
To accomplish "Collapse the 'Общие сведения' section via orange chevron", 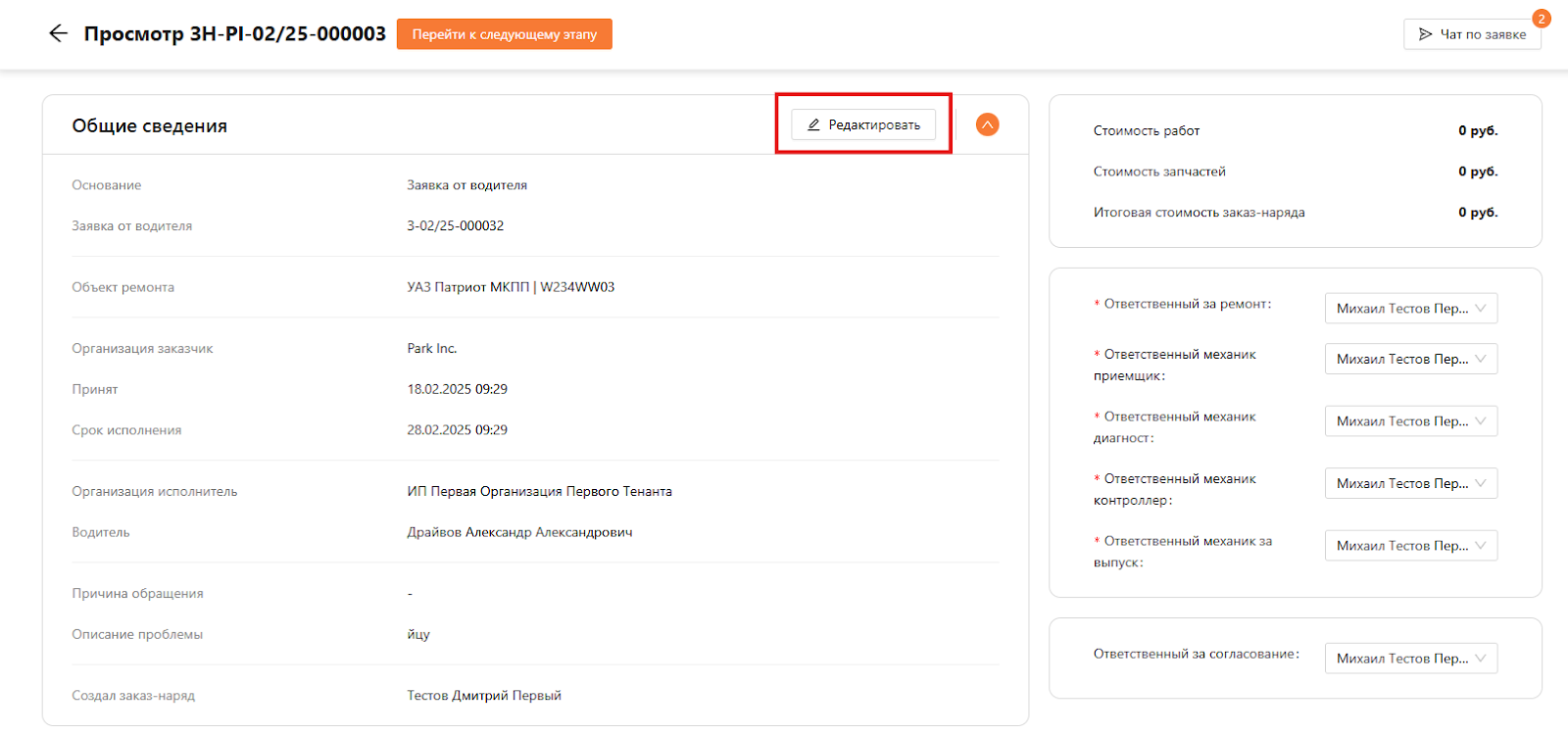I will pos(987,124).
